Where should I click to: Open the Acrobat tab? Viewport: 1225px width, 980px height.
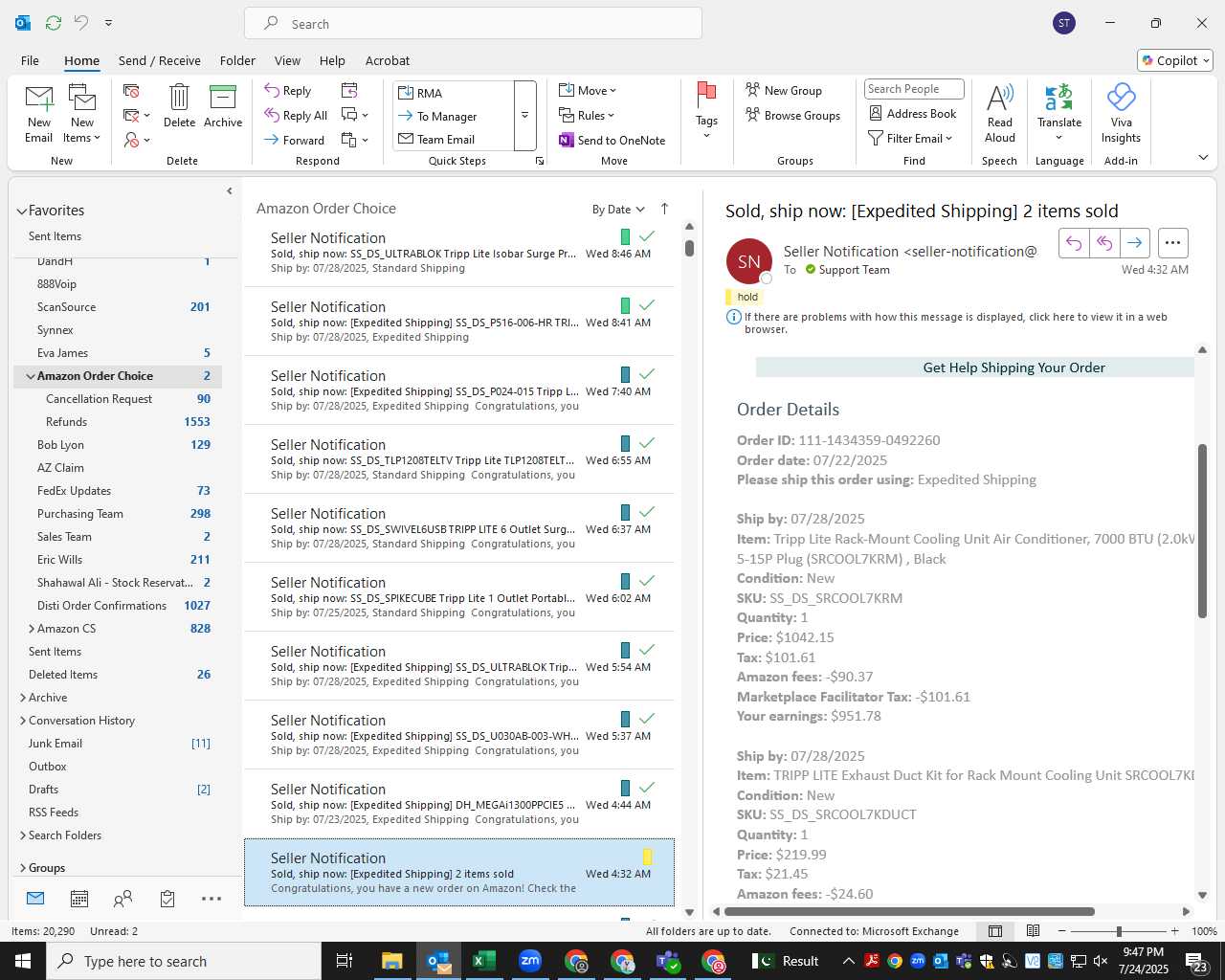pyautogui.click(x=388, y=60)
